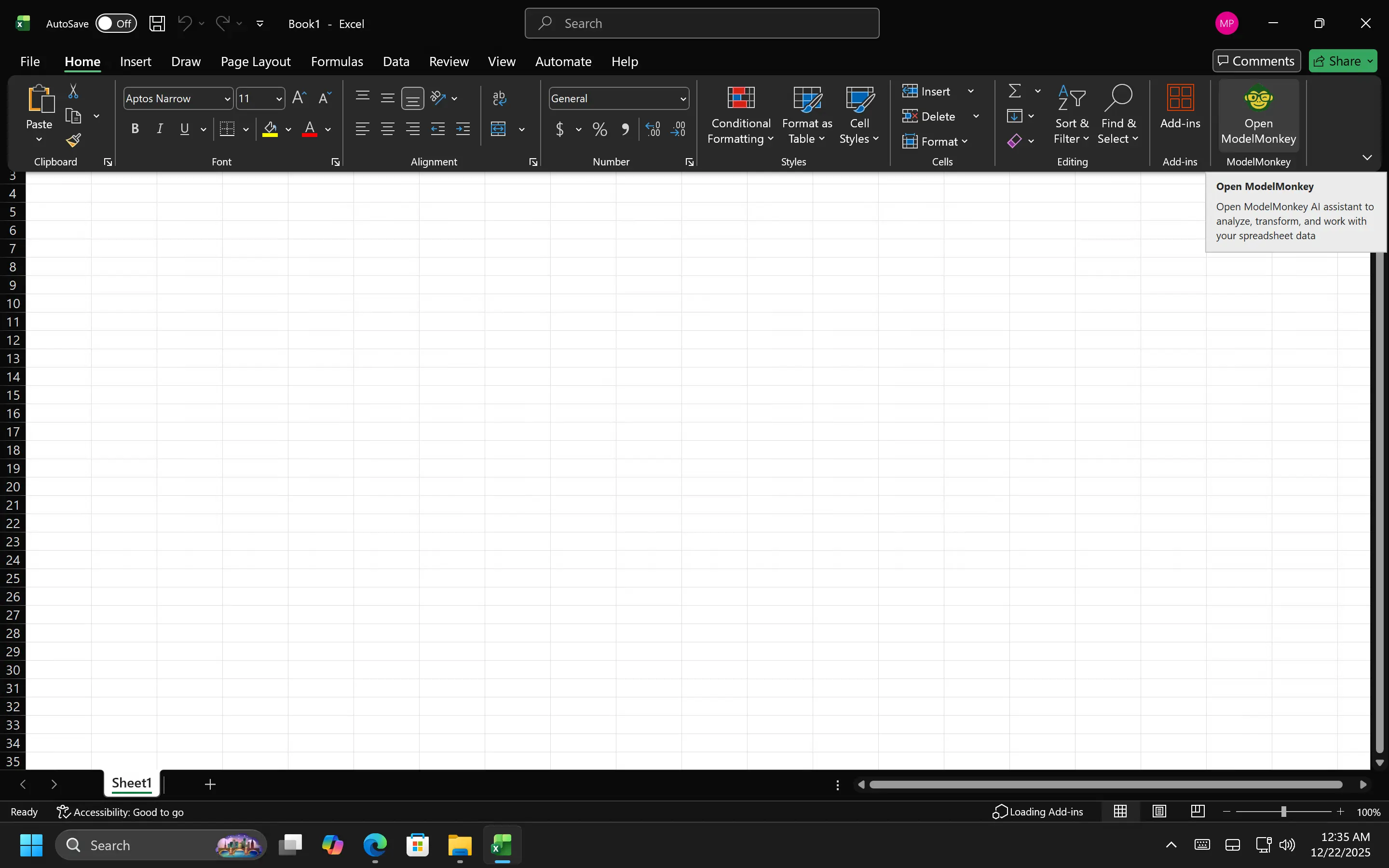
Task: Click the Format Painter brush icon
Action: pyautogui.click(x=73, y=140)
